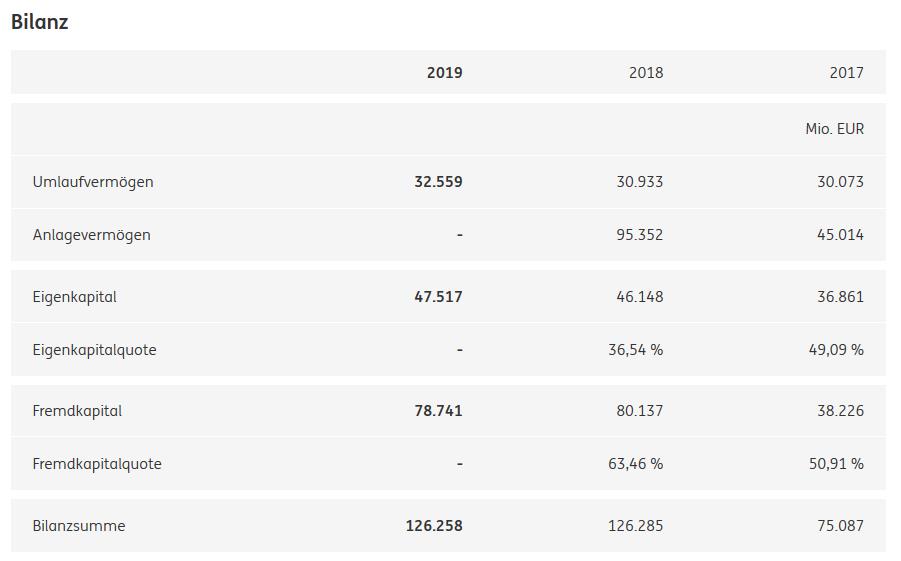Click the Fremdkapitalquote row label
This screenshot has height=561, width=901.
(x=97, y=464)
